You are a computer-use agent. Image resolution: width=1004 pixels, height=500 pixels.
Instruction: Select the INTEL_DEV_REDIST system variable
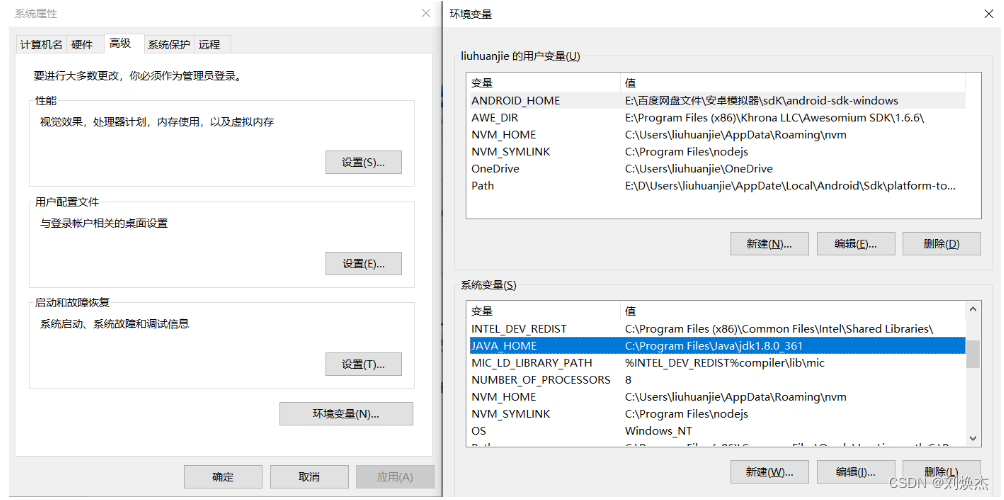pyautogui.click(x=716, y=328)
